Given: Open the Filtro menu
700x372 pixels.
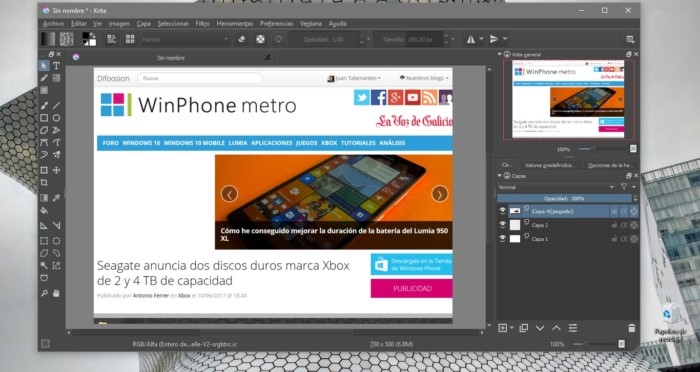Looking at the screenshot, I should tap(202, 24).
